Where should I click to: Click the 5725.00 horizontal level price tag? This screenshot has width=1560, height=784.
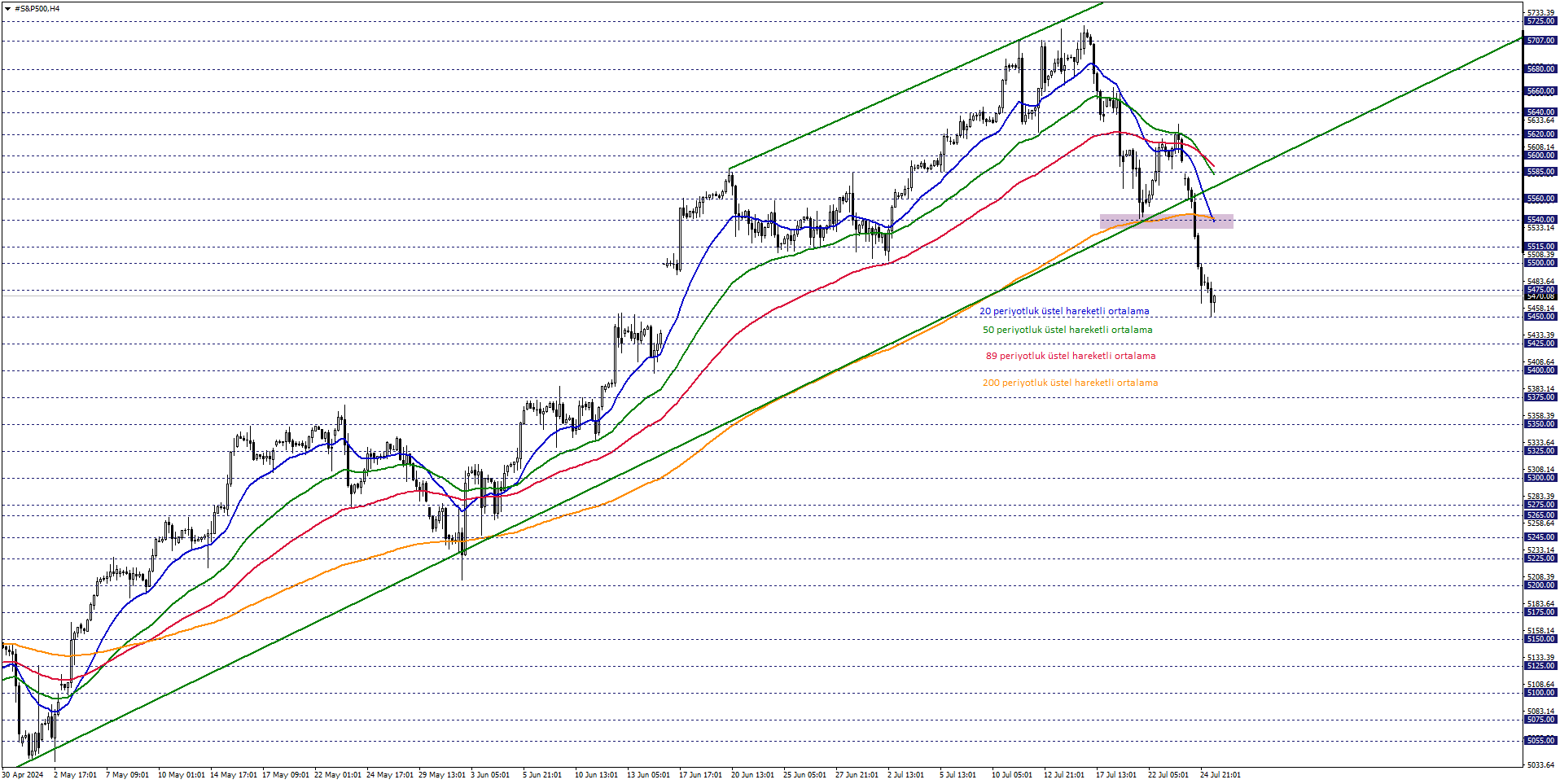click(x=1540, y=21)
